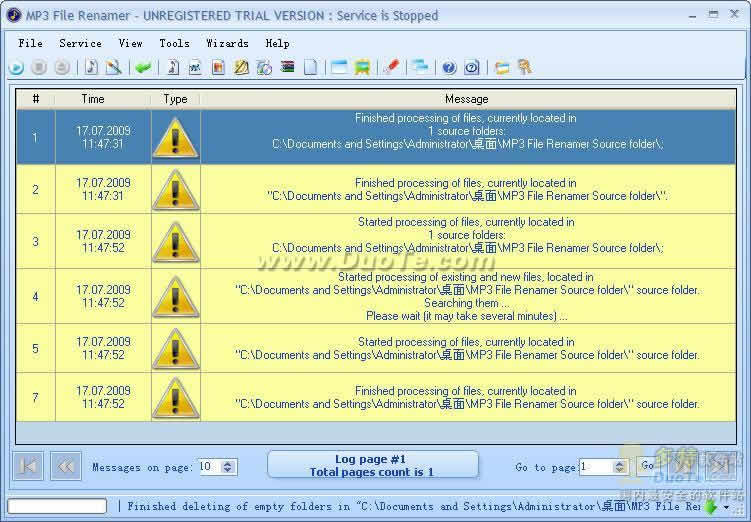
Task: Click the Go button next to page field
Action: tap(649, 465)
